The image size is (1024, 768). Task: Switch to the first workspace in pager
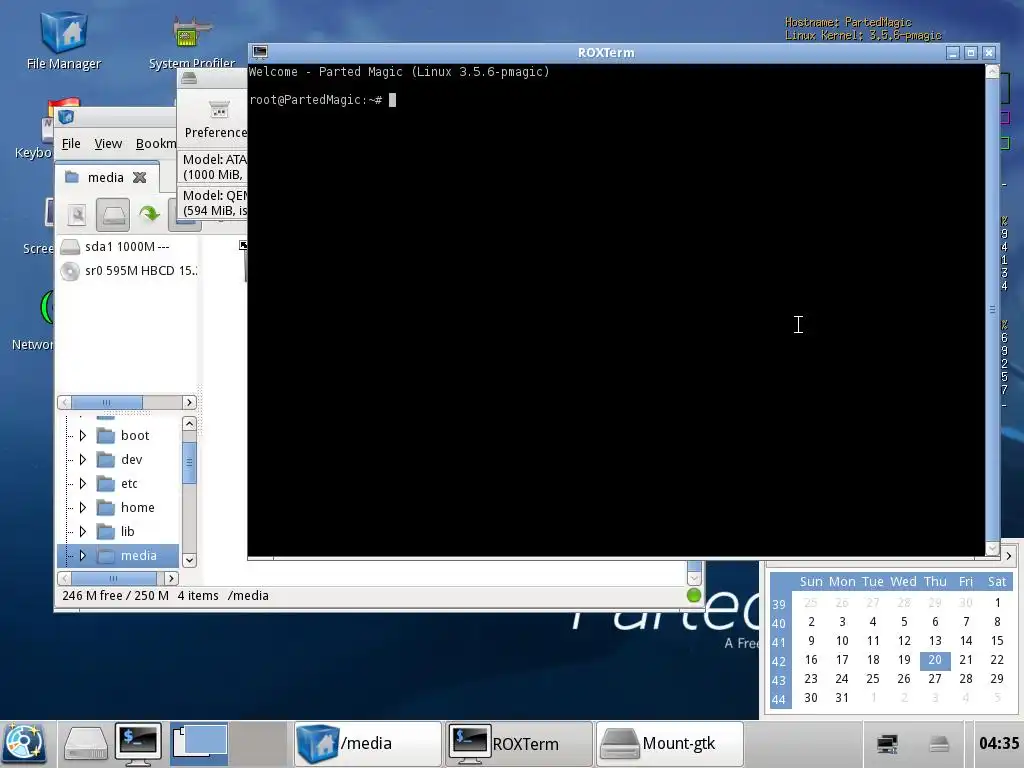pyautogui.click(x=199, y=743)
